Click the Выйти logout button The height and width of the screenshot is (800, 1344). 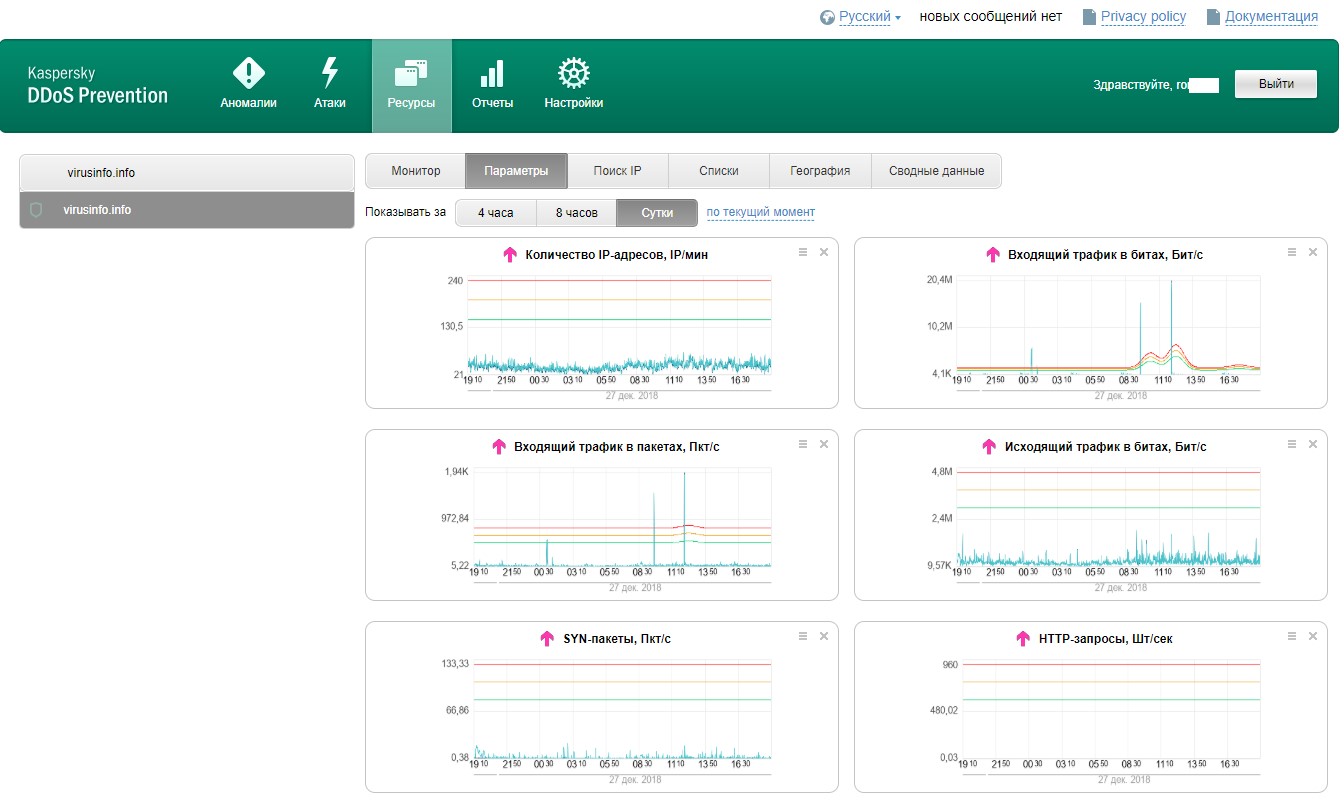[x=1275, y=85]
